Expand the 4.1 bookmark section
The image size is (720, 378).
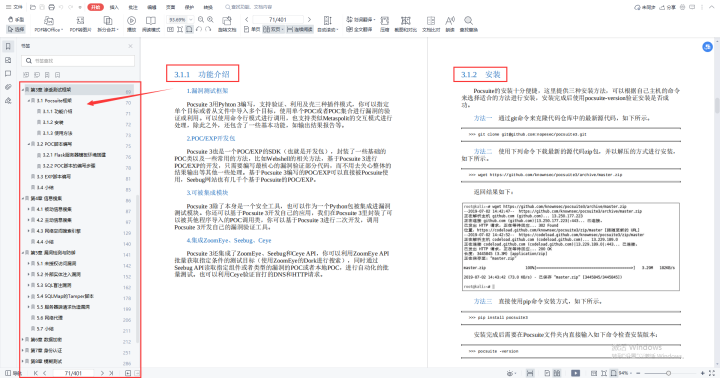tap(28, 209)
